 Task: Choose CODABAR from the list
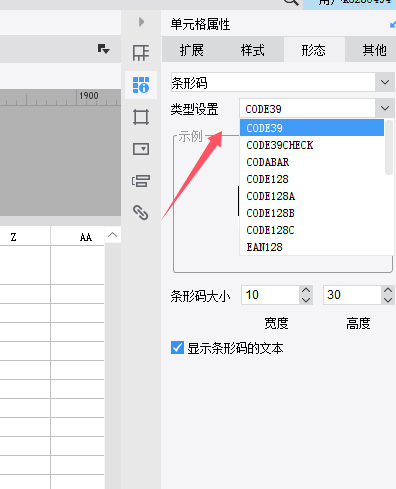(312, 162)
